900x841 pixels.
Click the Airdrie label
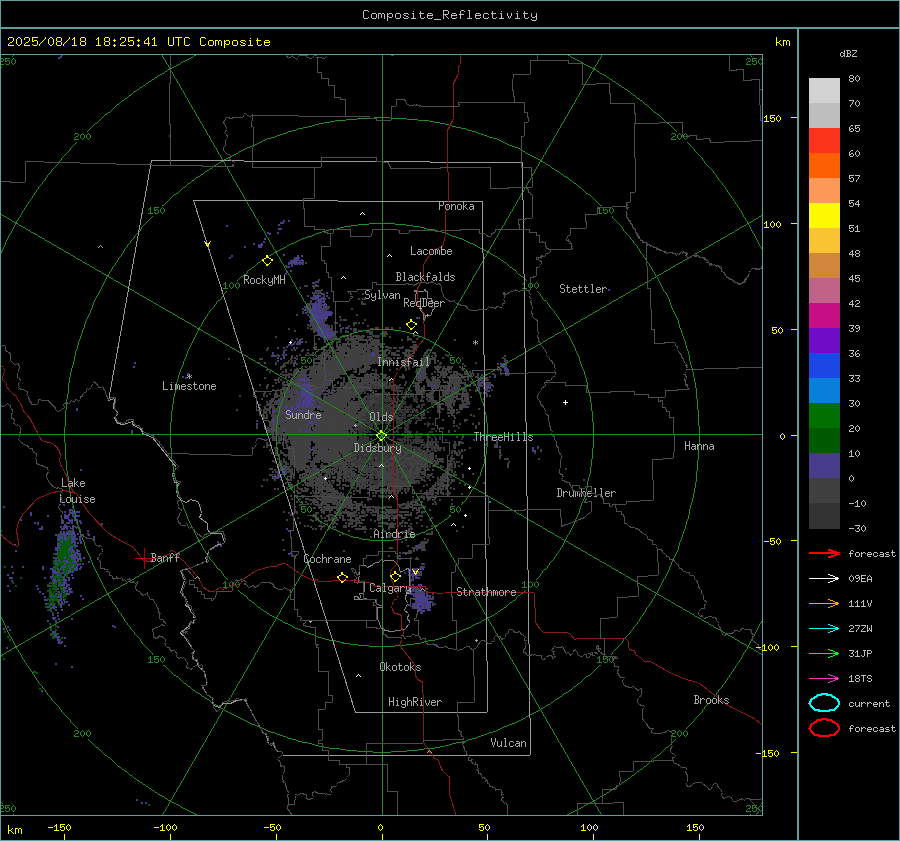coord(394,534)
